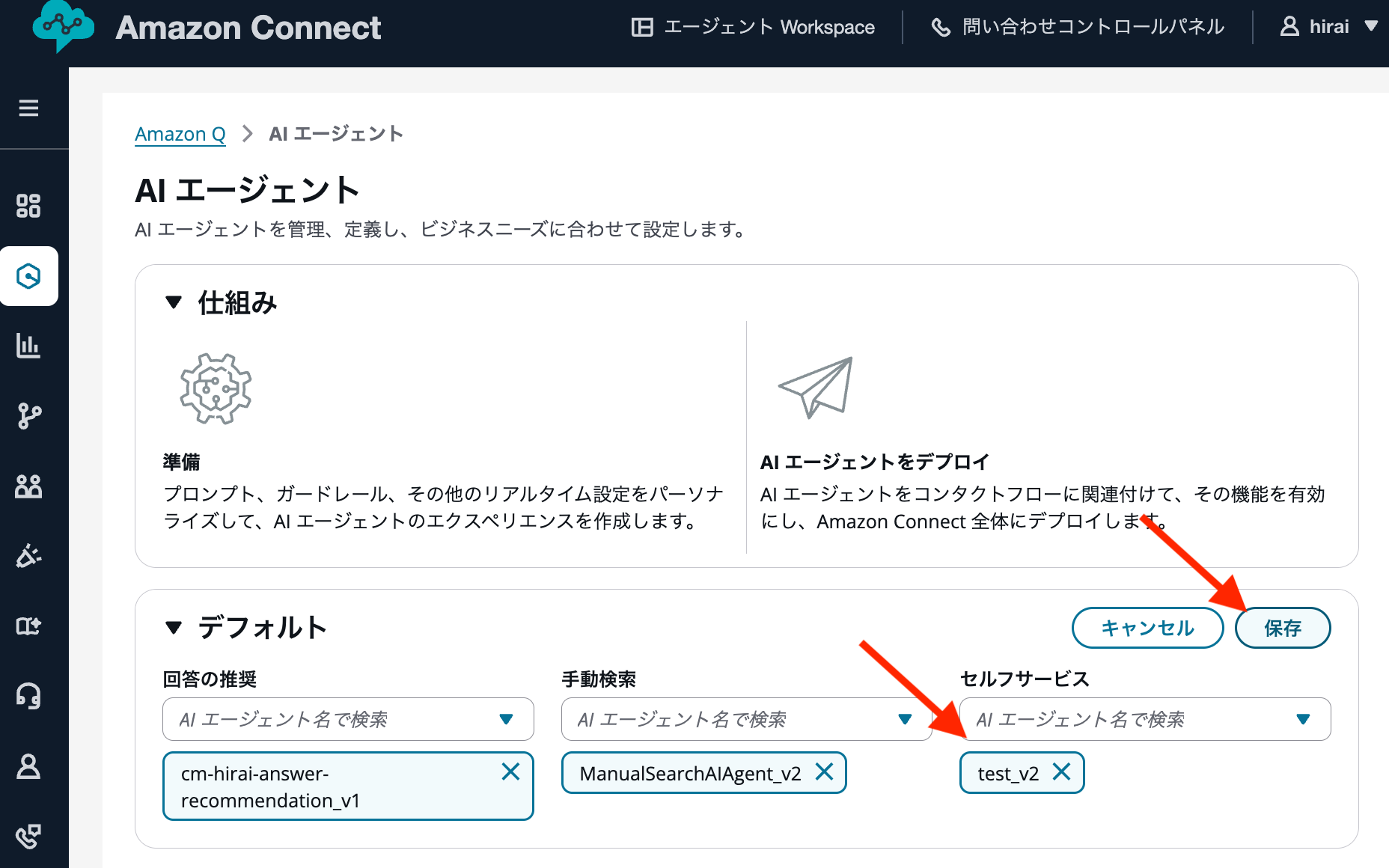Screen dimensions: 1389x868
Task: Open the dashboard grid icon in sidebar
Action: (x=28, y=206)
